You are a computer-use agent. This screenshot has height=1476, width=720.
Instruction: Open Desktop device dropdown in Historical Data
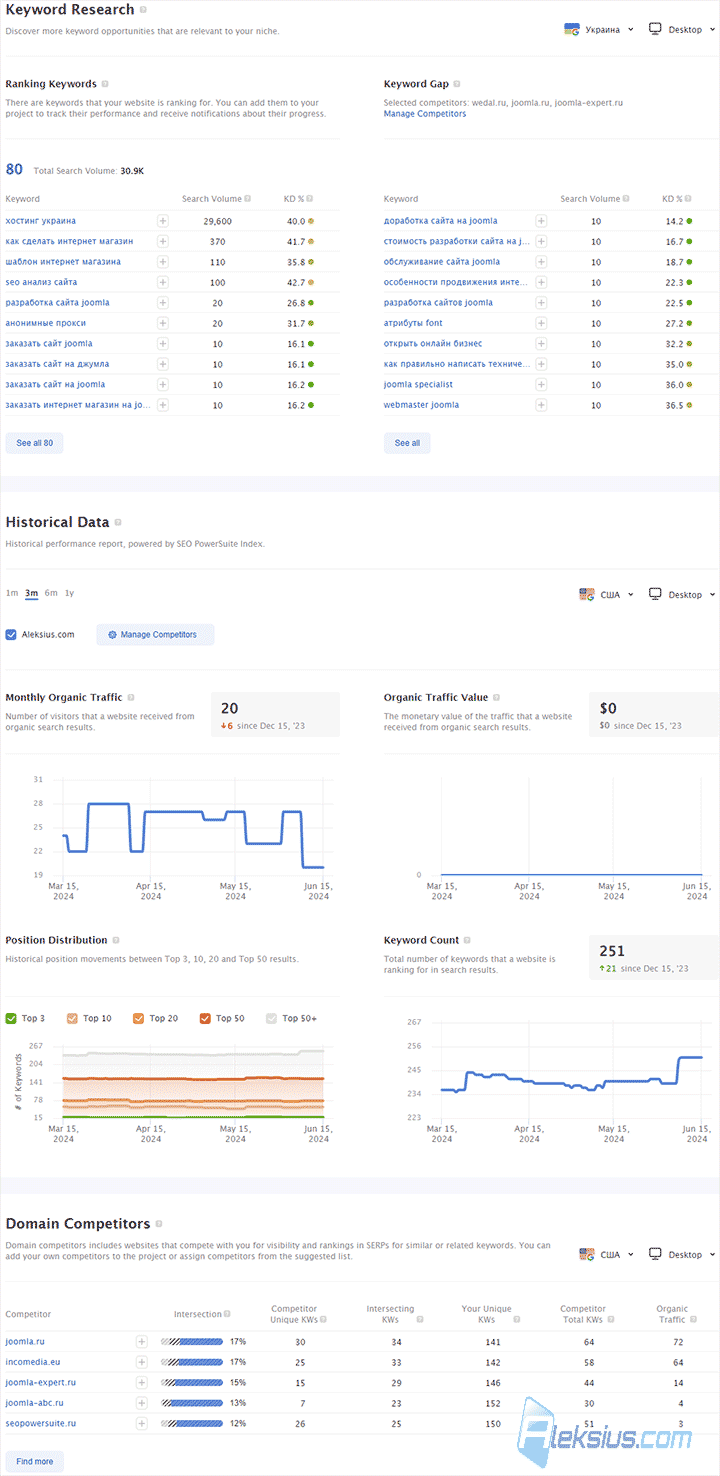pyautogui.click(x=683, y=594)
